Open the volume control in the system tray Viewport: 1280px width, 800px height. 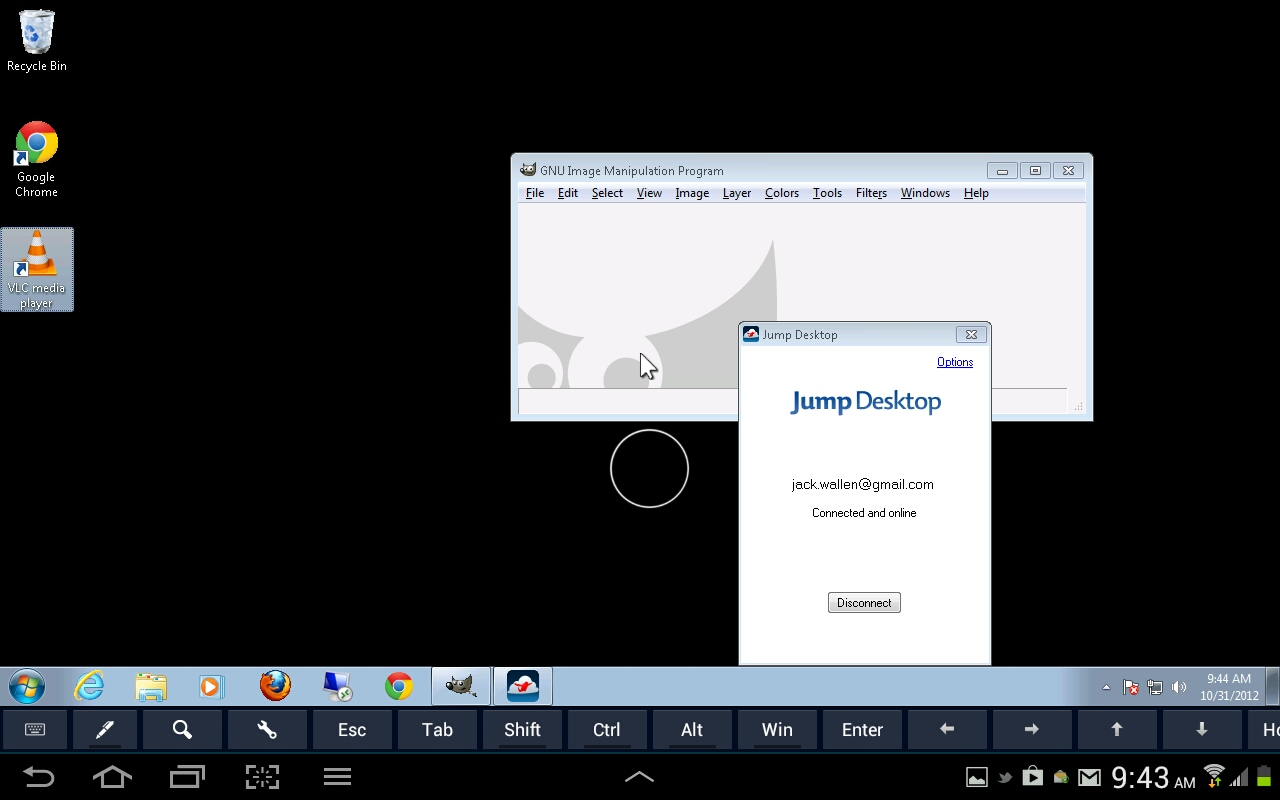[1180, 687]
